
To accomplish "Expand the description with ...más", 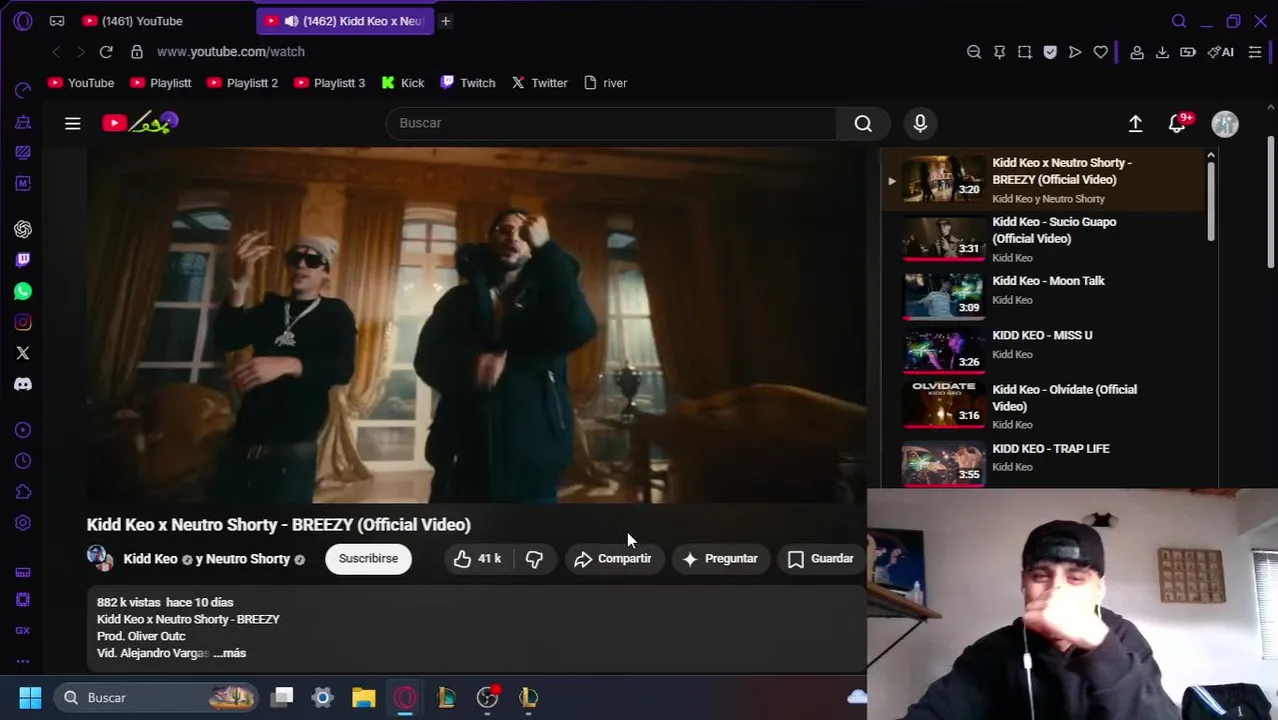I will (229, 653).
